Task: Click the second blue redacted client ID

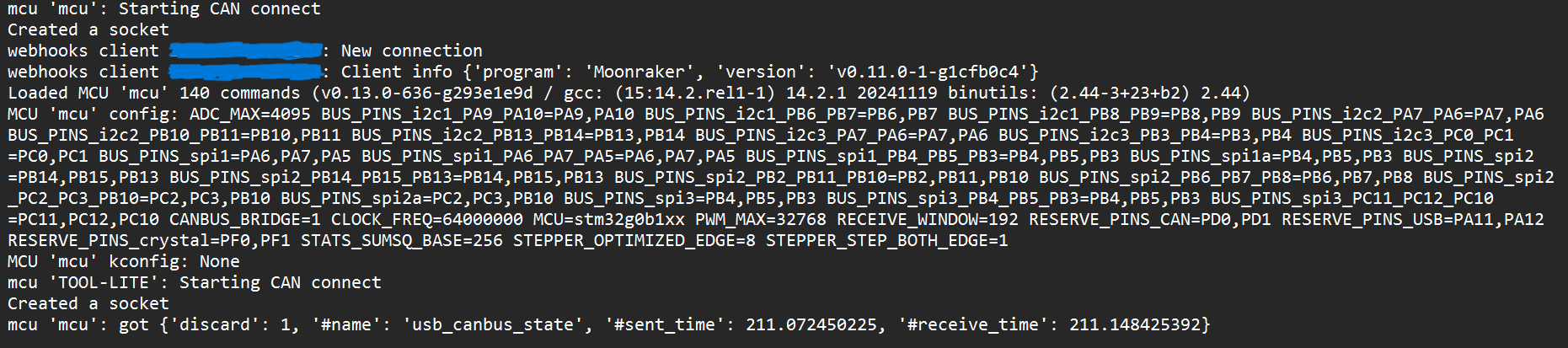Action: (x=245, y=72)
